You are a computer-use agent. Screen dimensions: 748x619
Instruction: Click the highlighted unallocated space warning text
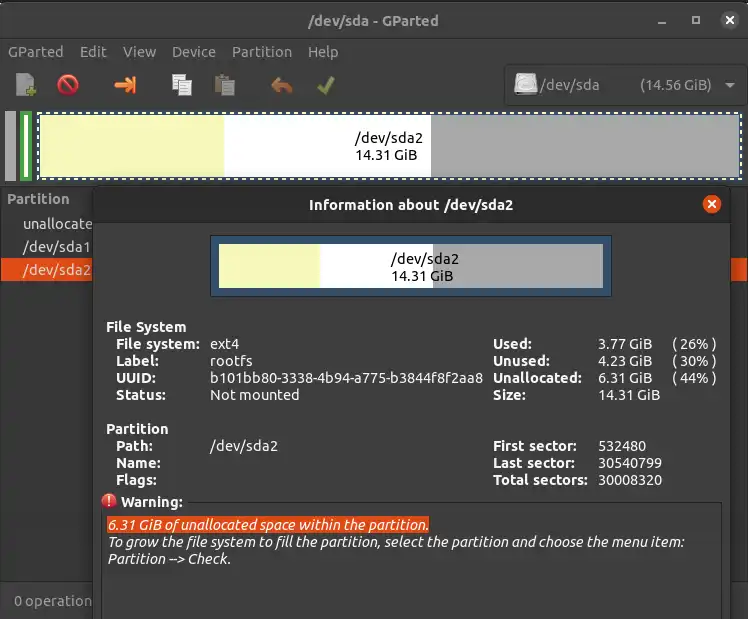268,525
